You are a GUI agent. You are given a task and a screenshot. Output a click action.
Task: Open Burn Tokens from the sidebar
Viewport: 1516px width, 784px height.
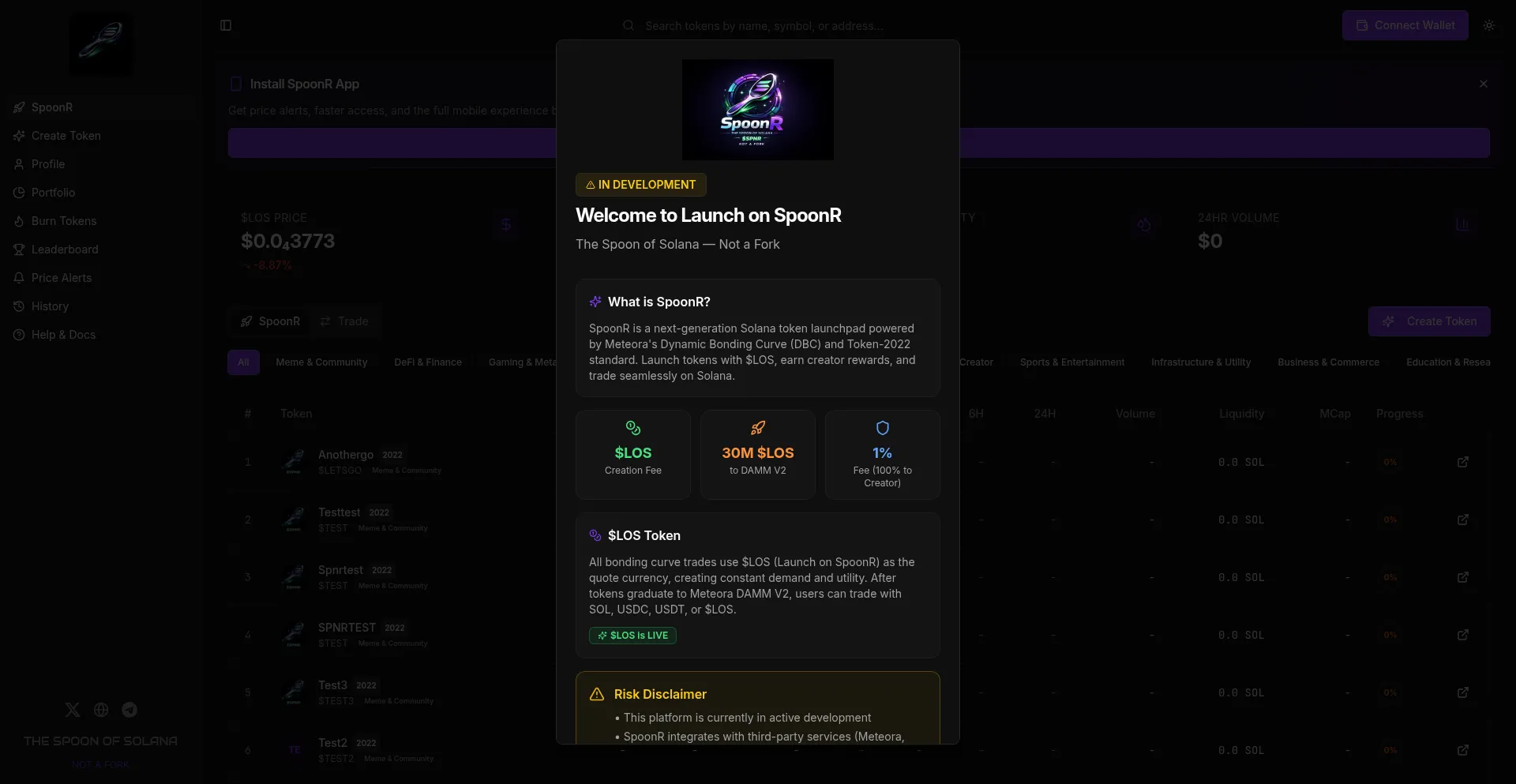coord(63,221)
